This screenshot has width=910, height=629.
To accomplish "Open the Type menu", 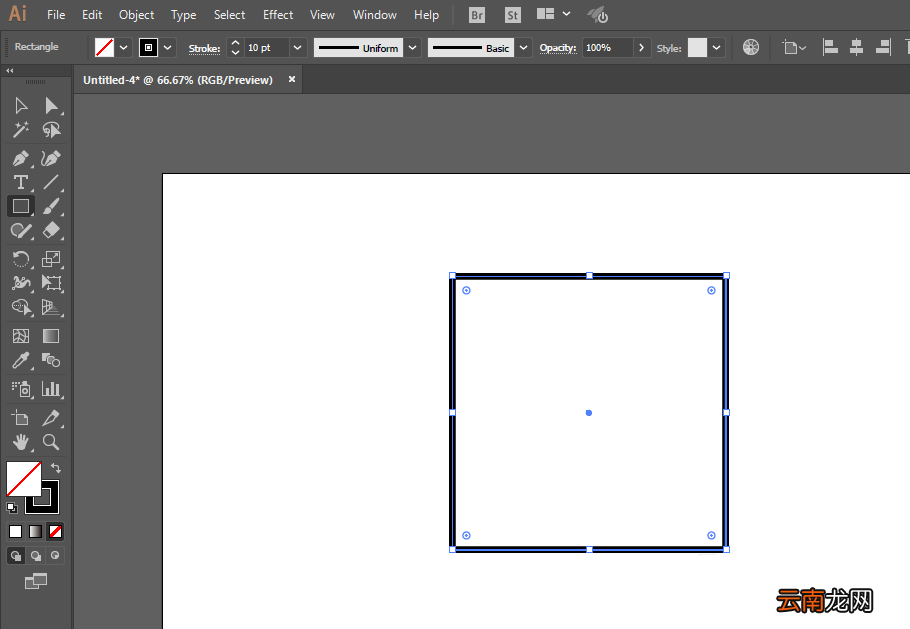I will click(x=183, y=15).
